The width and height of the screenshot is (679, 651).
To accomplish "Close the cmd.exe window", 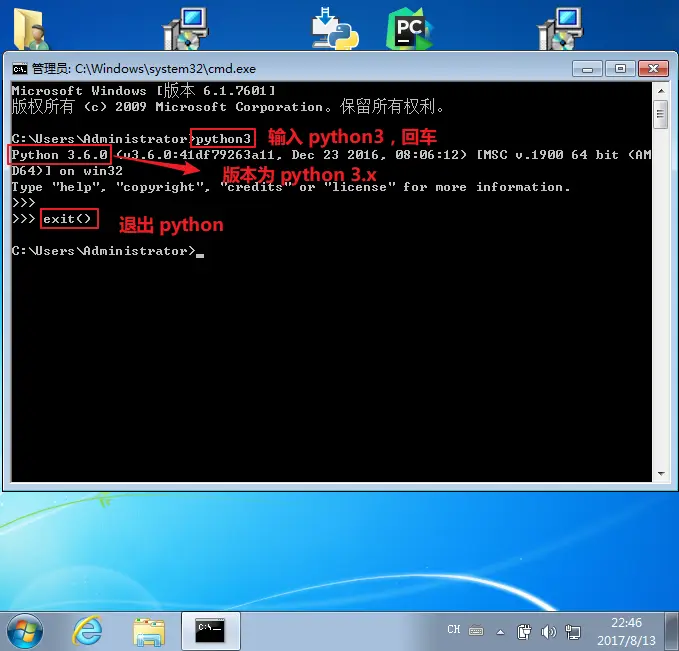I will click(x=653, y=69).
